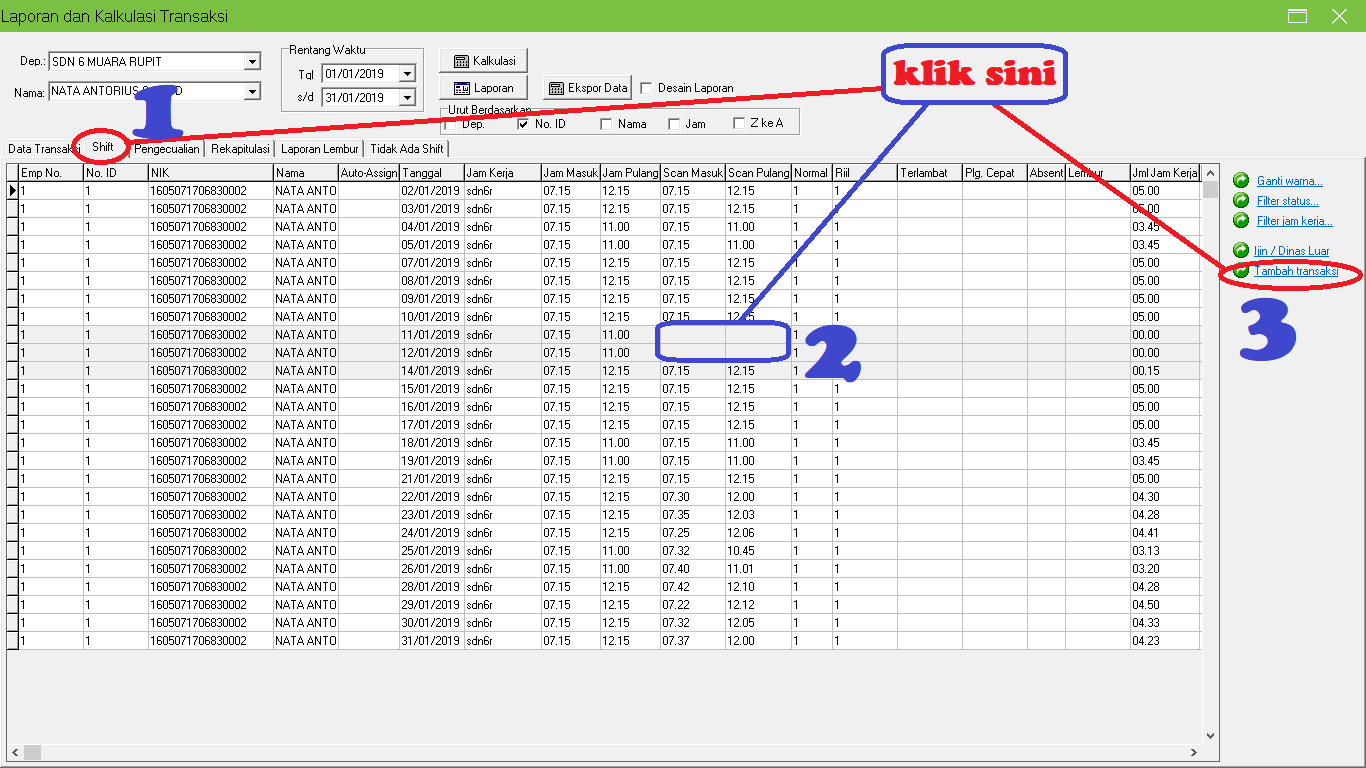
Task: Click the green arrow icon beside Ganti warna
Action: (x=1241, y=180)
